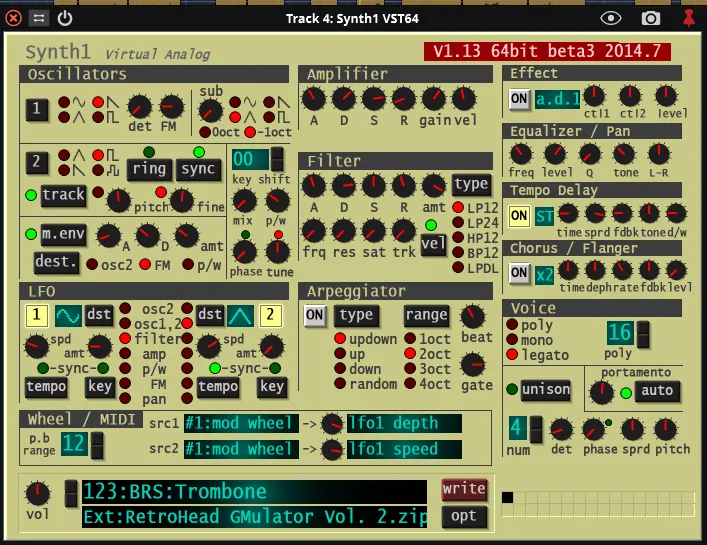707x545 pixels.
Task: Click the 123:BRS:Trombone patch name display
Action: pos(255,492)
